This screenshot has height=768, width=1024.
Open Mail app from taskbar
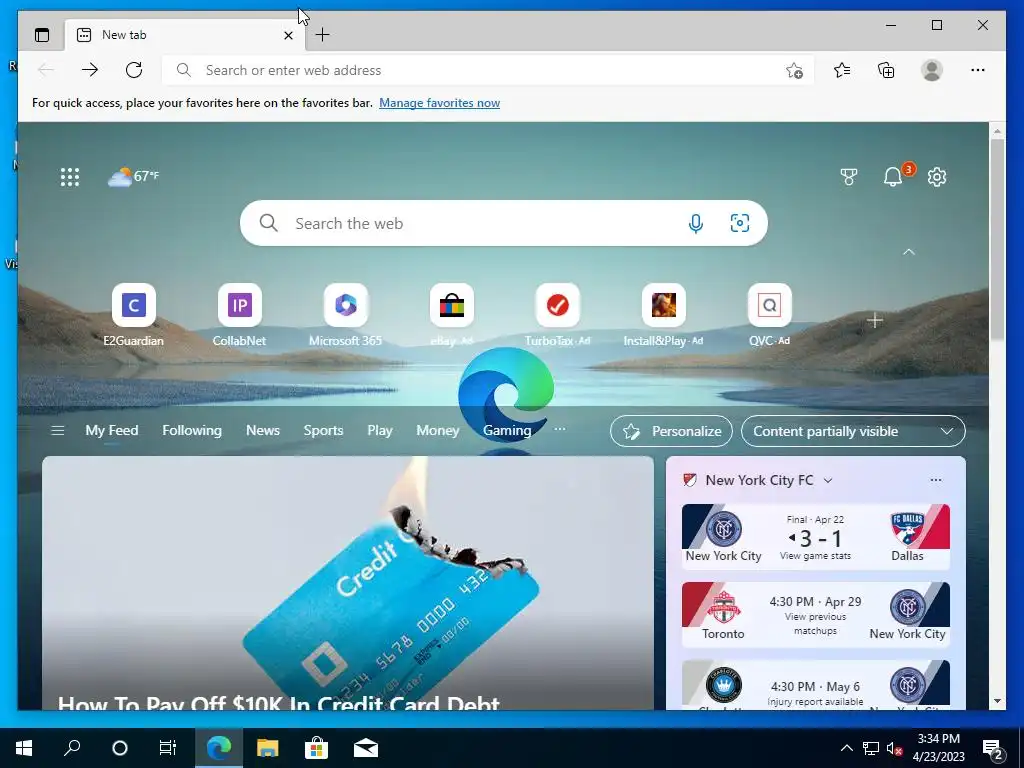click(x=366, y=748)
